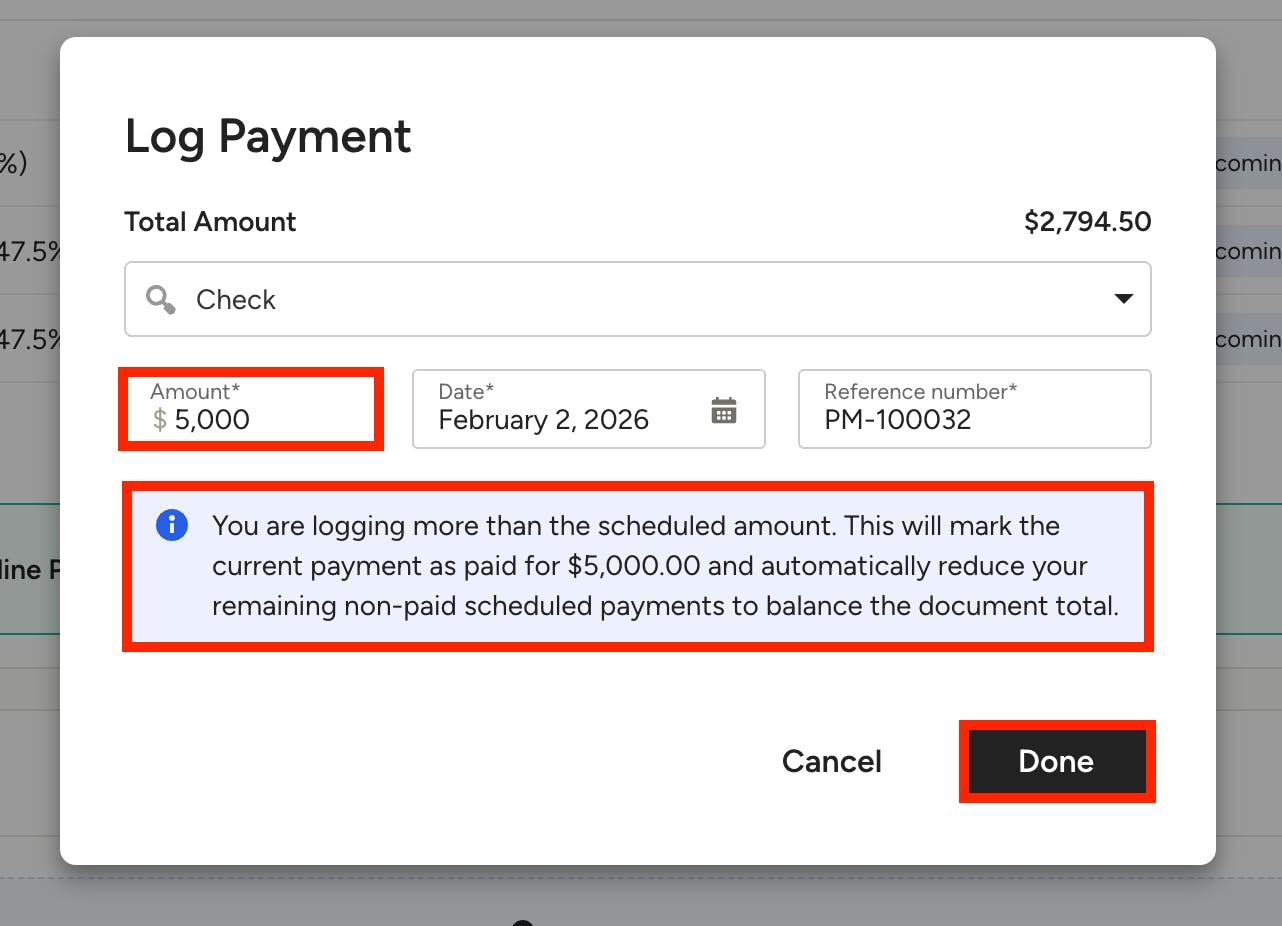Viewport: 1282px width, 926px height.
Task: Click the $2,794.50 total value
Action: (x=1087, y=221)
